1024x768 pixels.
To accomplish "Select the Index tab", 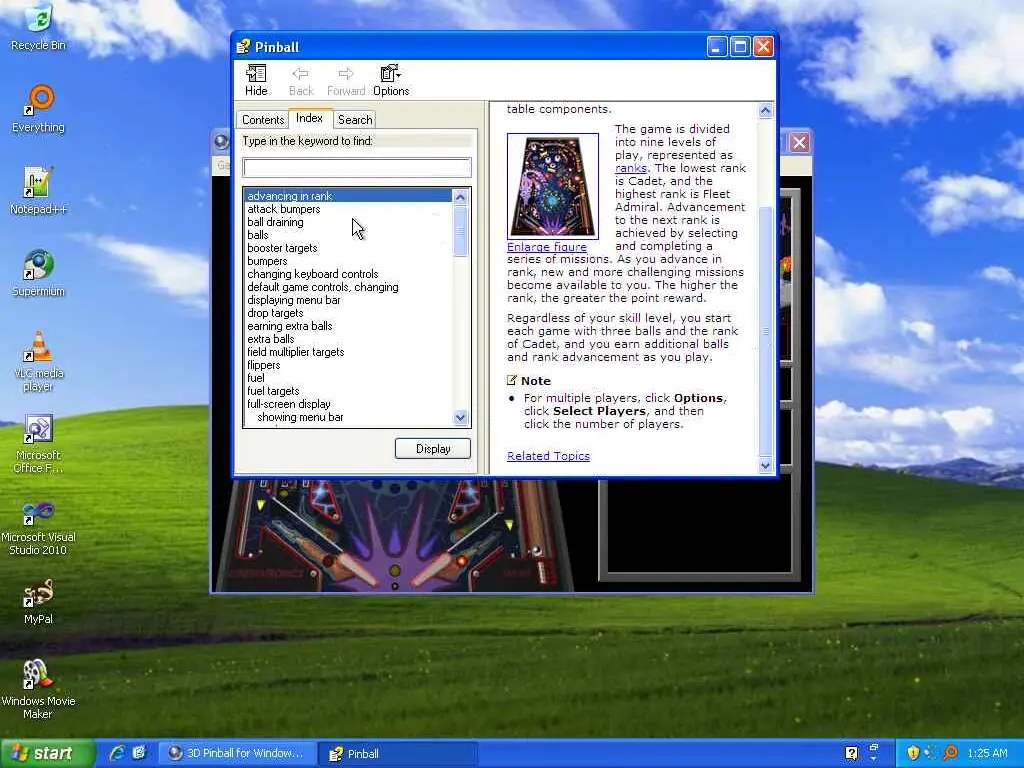I will click(x=310, y=118).
